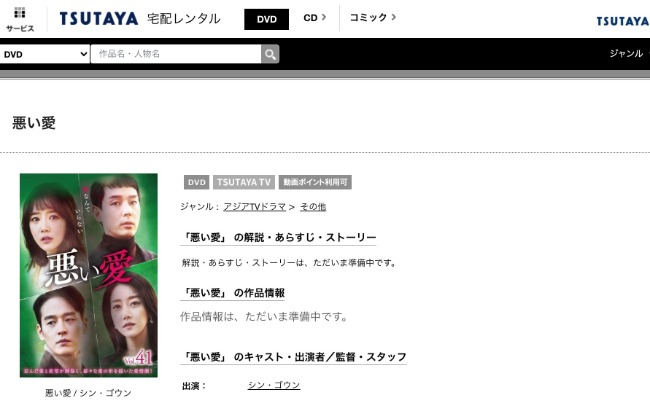Click the TSUTAYA logo at top right

coord(623,21)
